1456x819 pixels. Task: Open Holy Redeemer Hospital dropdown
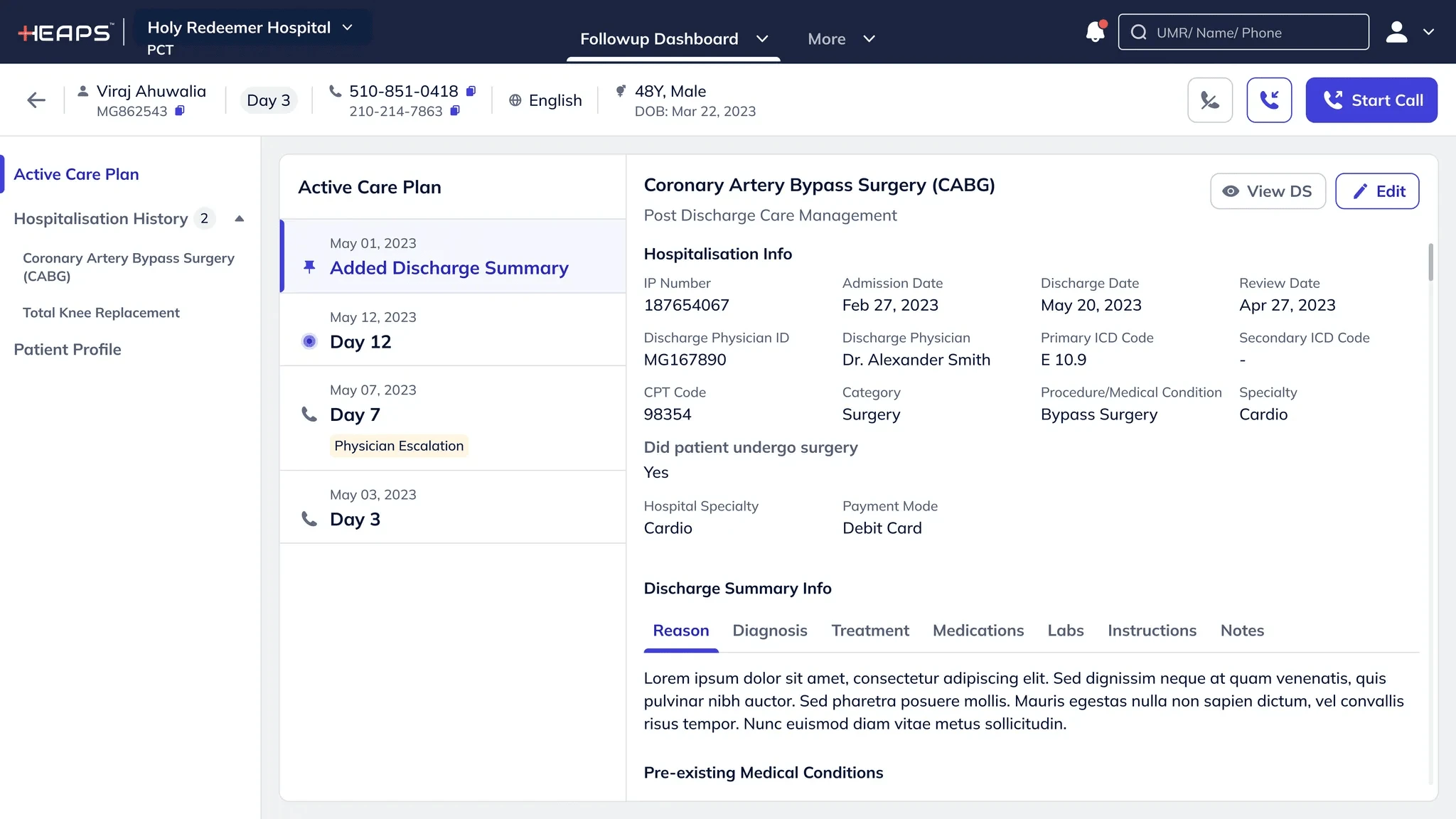pos(250,28)
